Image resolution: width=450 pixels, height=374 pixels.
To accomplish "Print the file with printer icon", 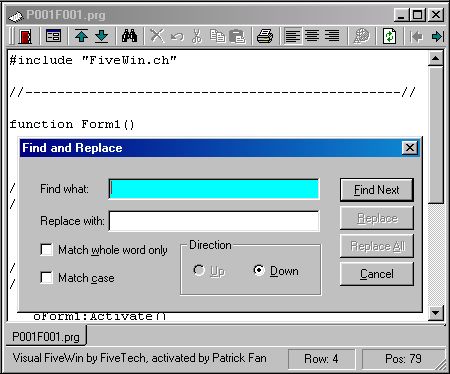I will (265, 36).
